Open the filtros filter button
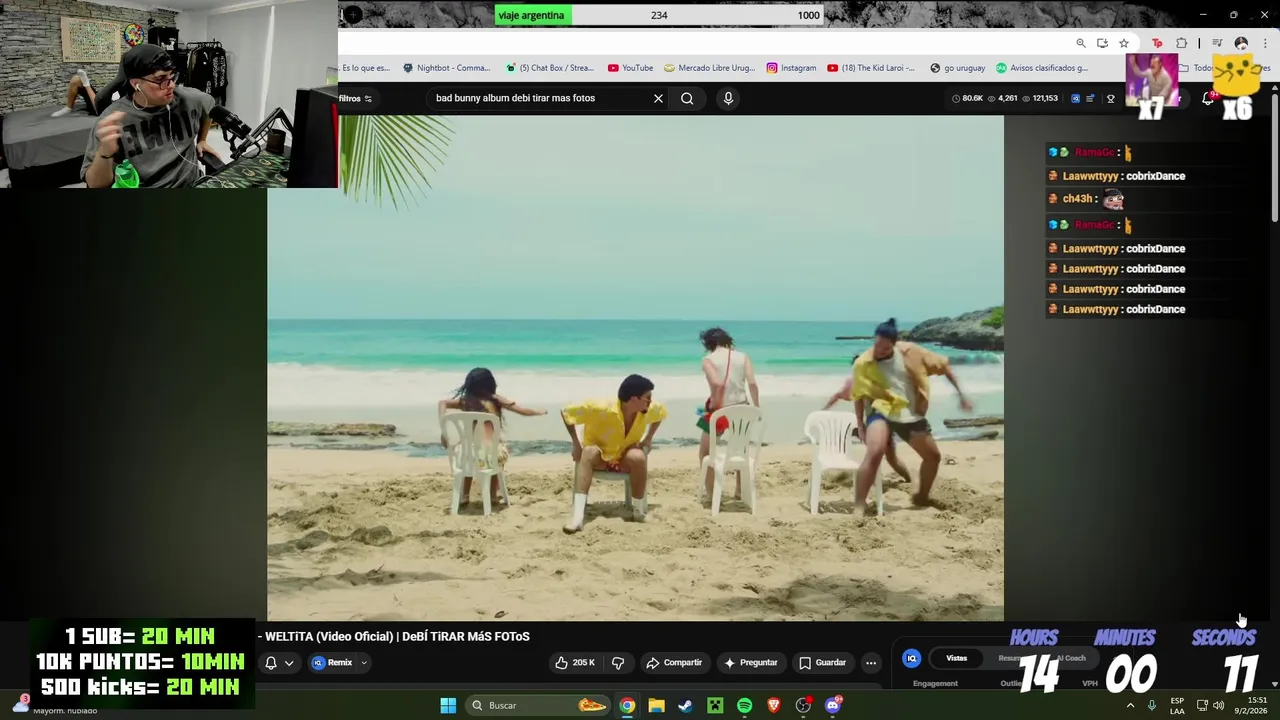Screen dimensions: 1280x720 pos(355,98)
